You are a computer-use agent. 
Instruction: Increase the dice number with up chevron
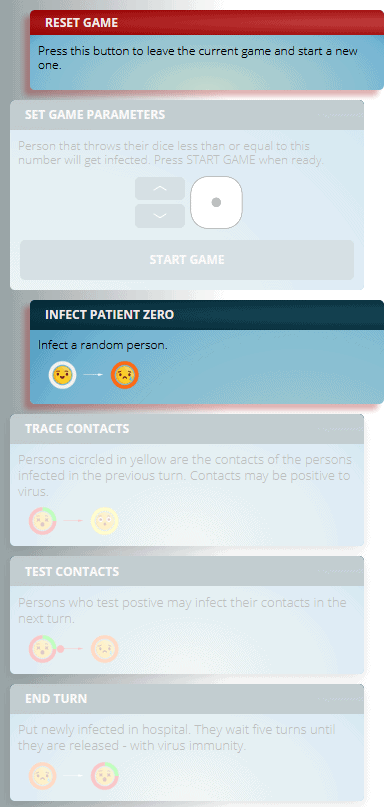point(160,188)
